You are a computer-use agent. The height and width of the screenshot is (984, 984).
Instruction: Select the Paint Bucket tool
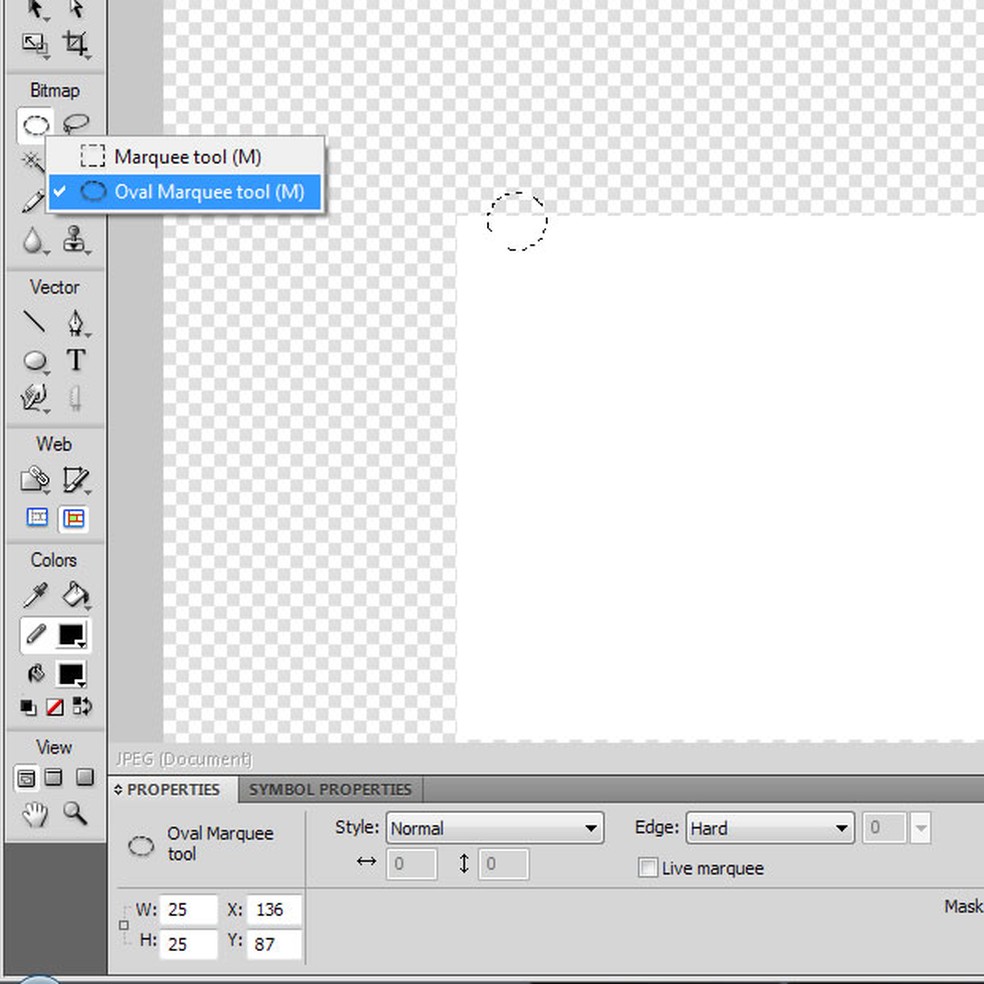point(75,596)
